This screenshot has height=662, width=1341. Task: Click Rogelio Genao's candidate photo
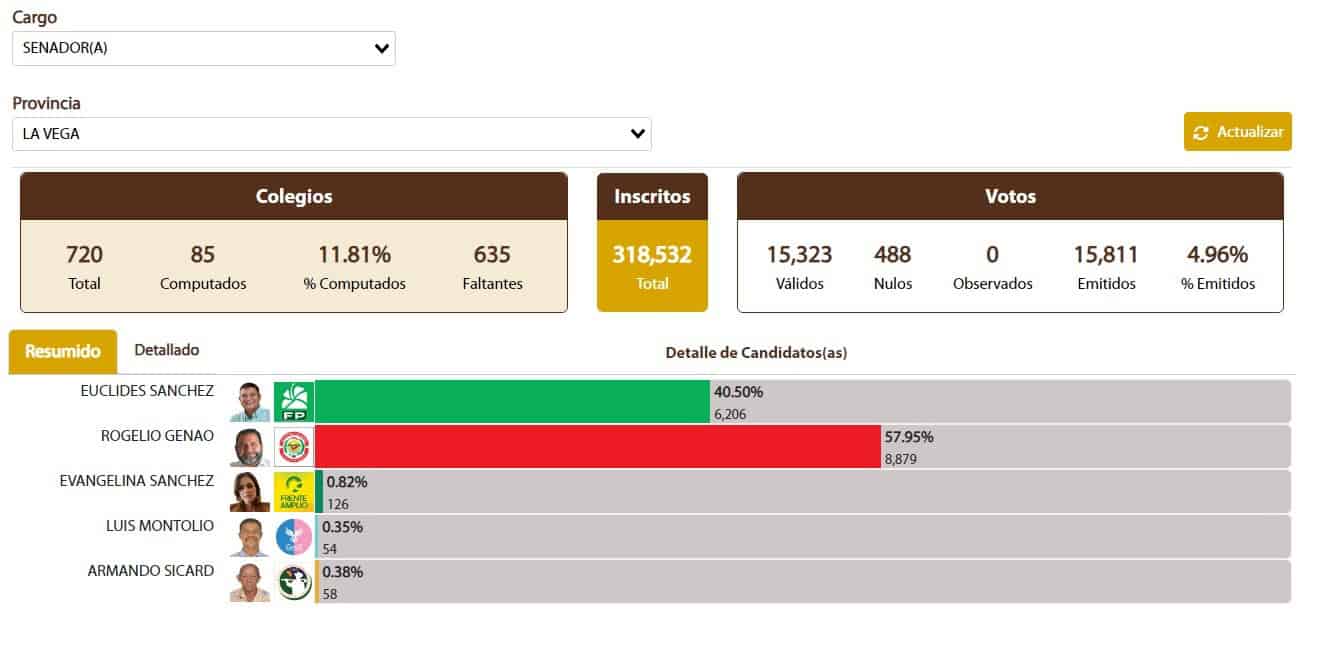tap(250, 446)
